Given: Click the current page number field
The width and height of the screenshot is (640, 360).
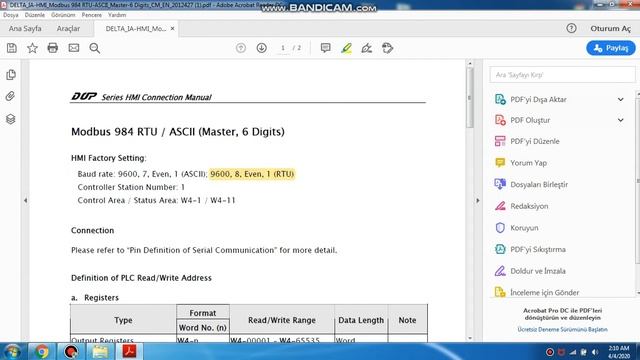Looking at the screenshot, I should tap(283, 48).
